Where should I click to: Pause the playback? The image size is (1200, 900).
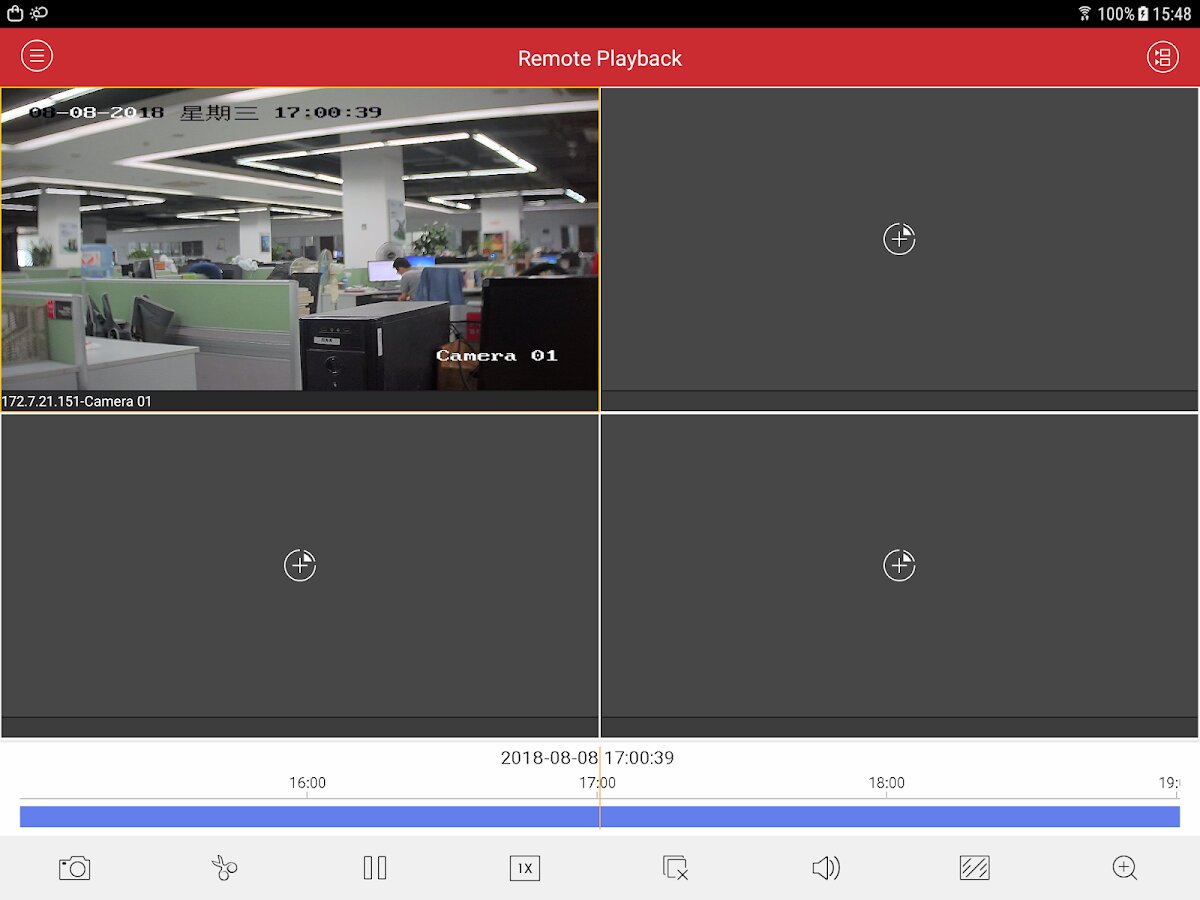tap(375, 868)
